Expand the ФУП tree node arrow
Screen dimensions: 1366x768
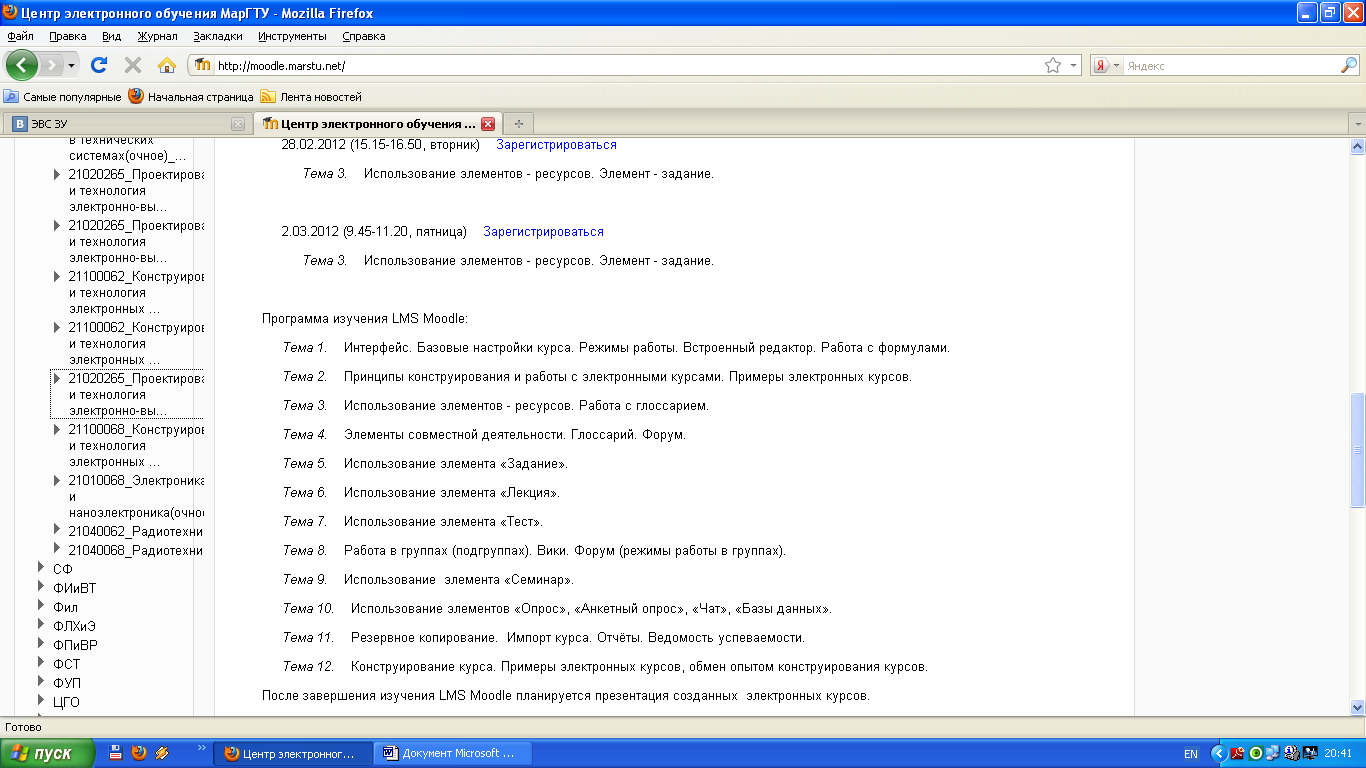41,682
